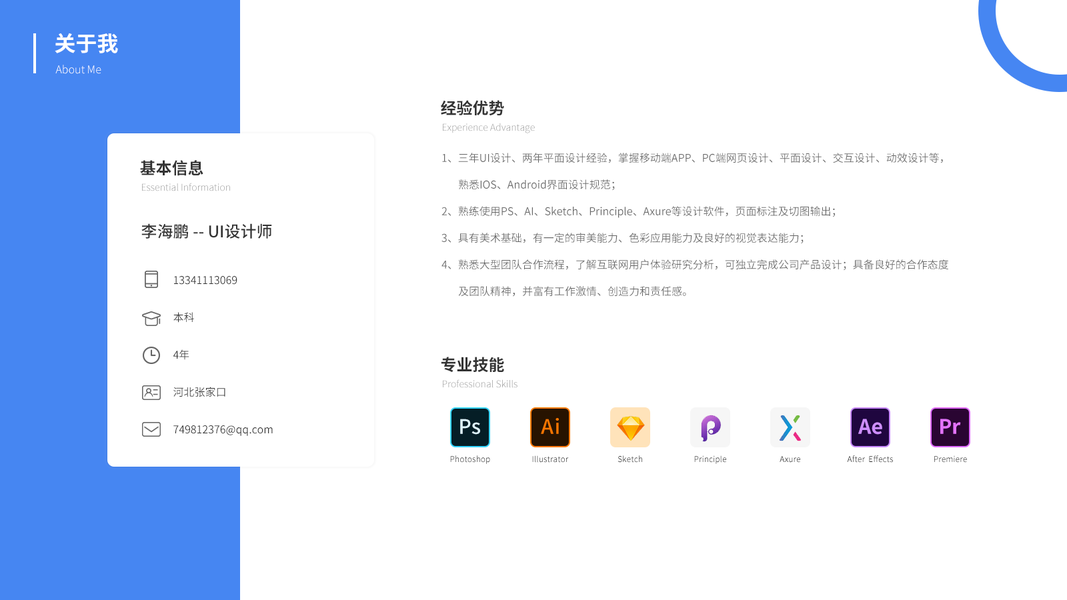The height and width of the screenshot is (600, 1067).
Task: Click the Principle app icon
Action: point(710,427)
